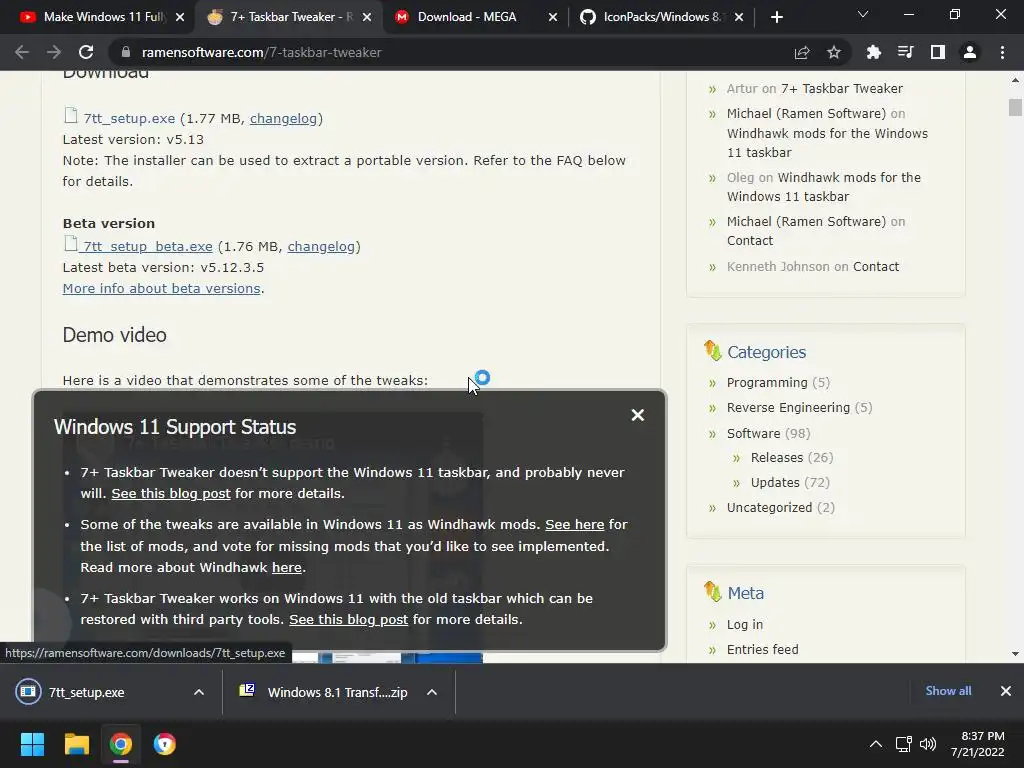1024x768 pixels.
Task: Open the Entries feed link
Action: click(x=763, y=649)
